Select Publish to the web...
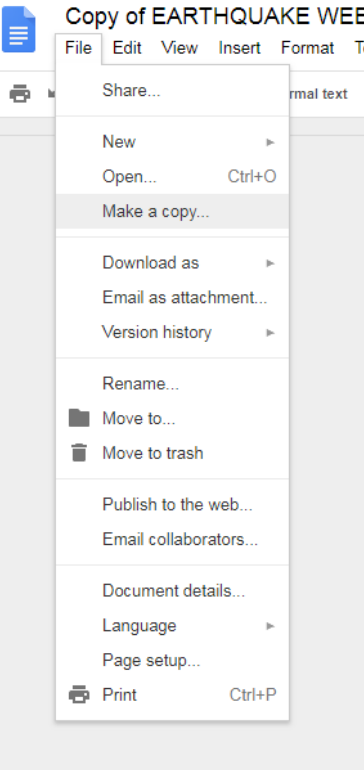This screenshot has width=364, height=770. (x=172, y=504)
